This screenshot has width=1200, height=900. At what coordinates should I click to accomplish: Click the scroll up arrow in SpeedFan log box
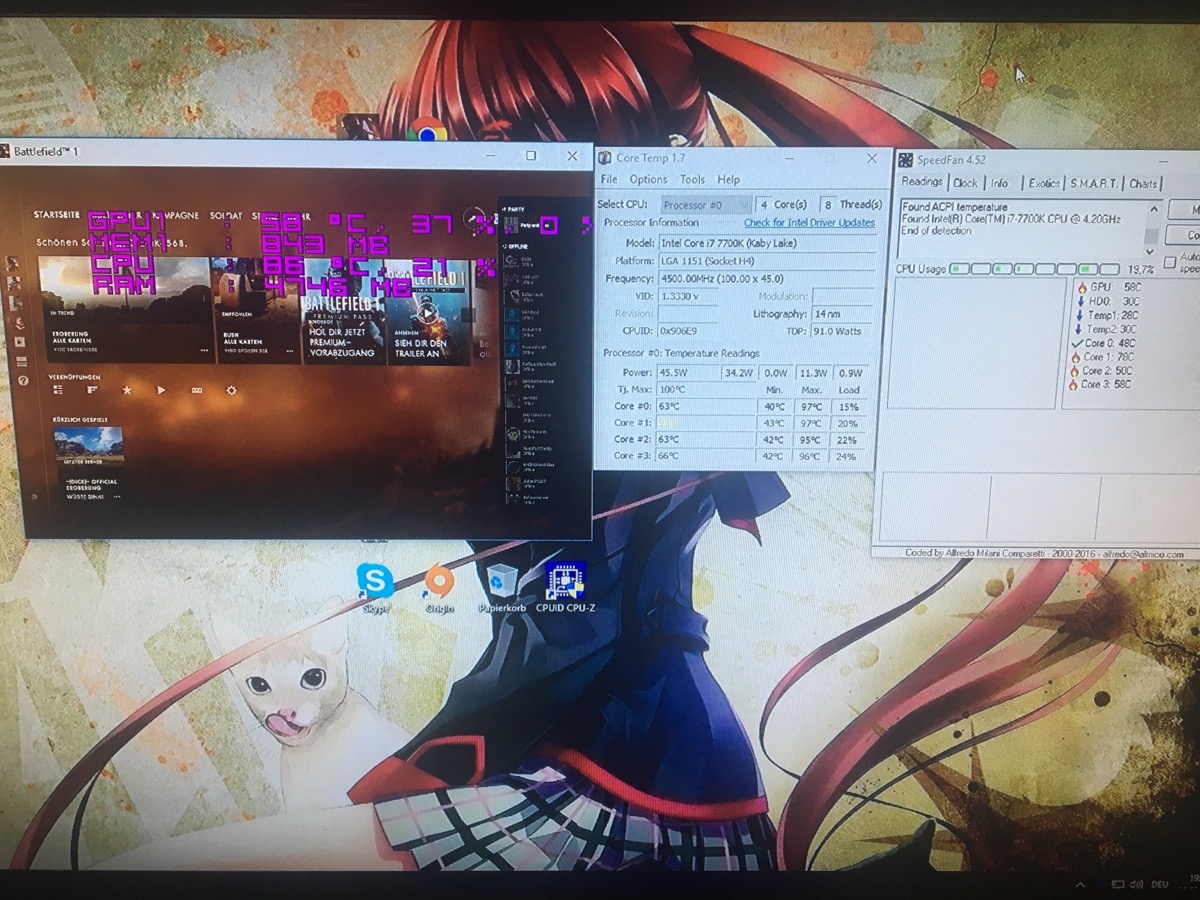pos(1152,210)
